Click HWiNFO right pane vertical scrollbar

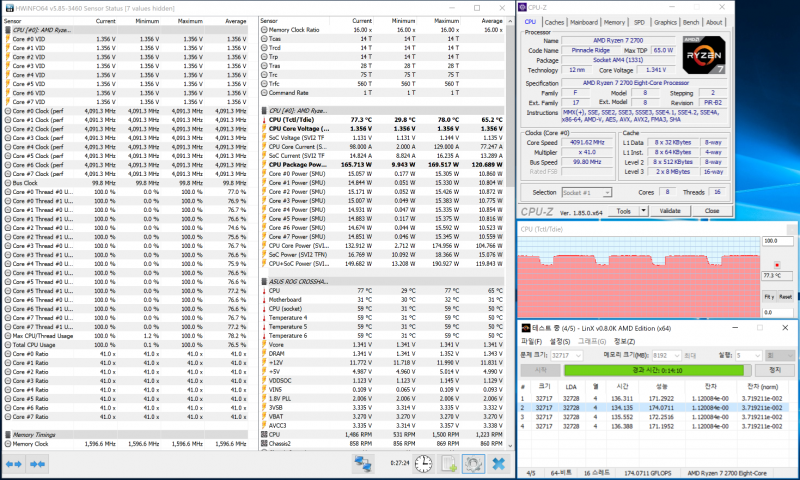point(510,234)
